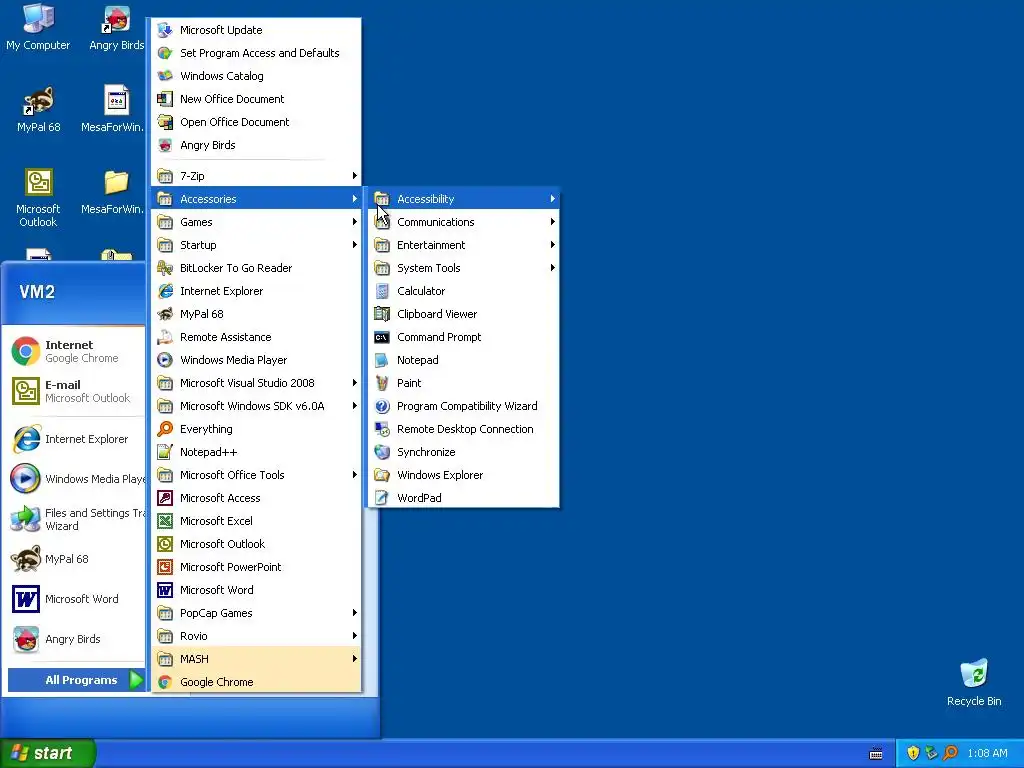Click the start button
Viewport: 1024px width, 768px height.
coord(48,753)
